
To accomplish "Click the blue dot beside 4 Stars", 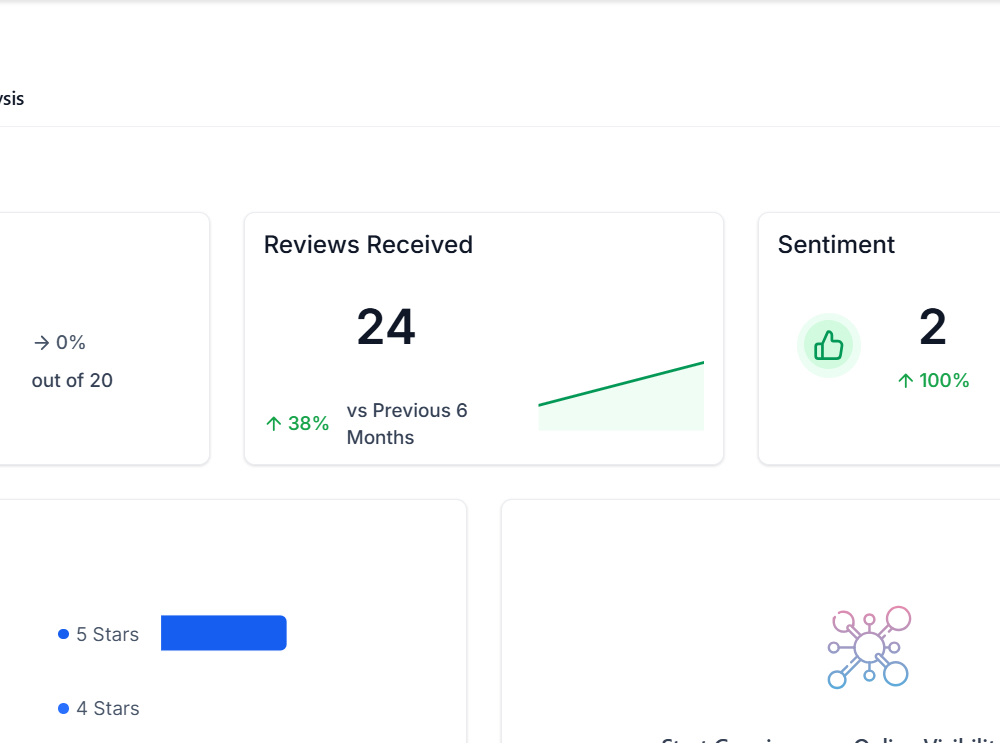I will [63, 709].
